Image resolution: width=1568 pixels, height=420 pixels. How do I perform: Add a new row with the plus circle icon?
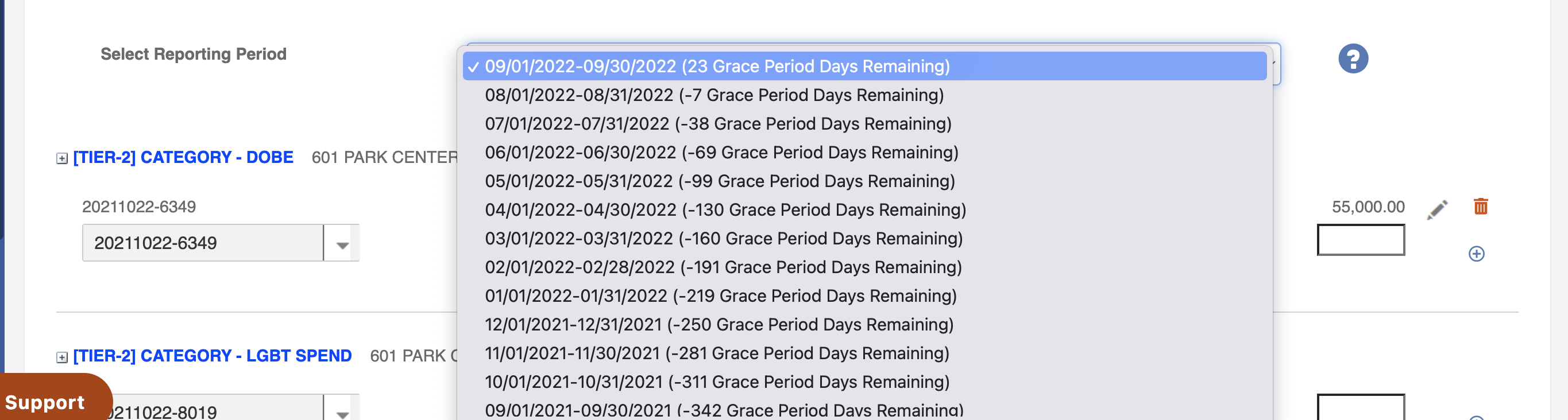[1476, 254]
